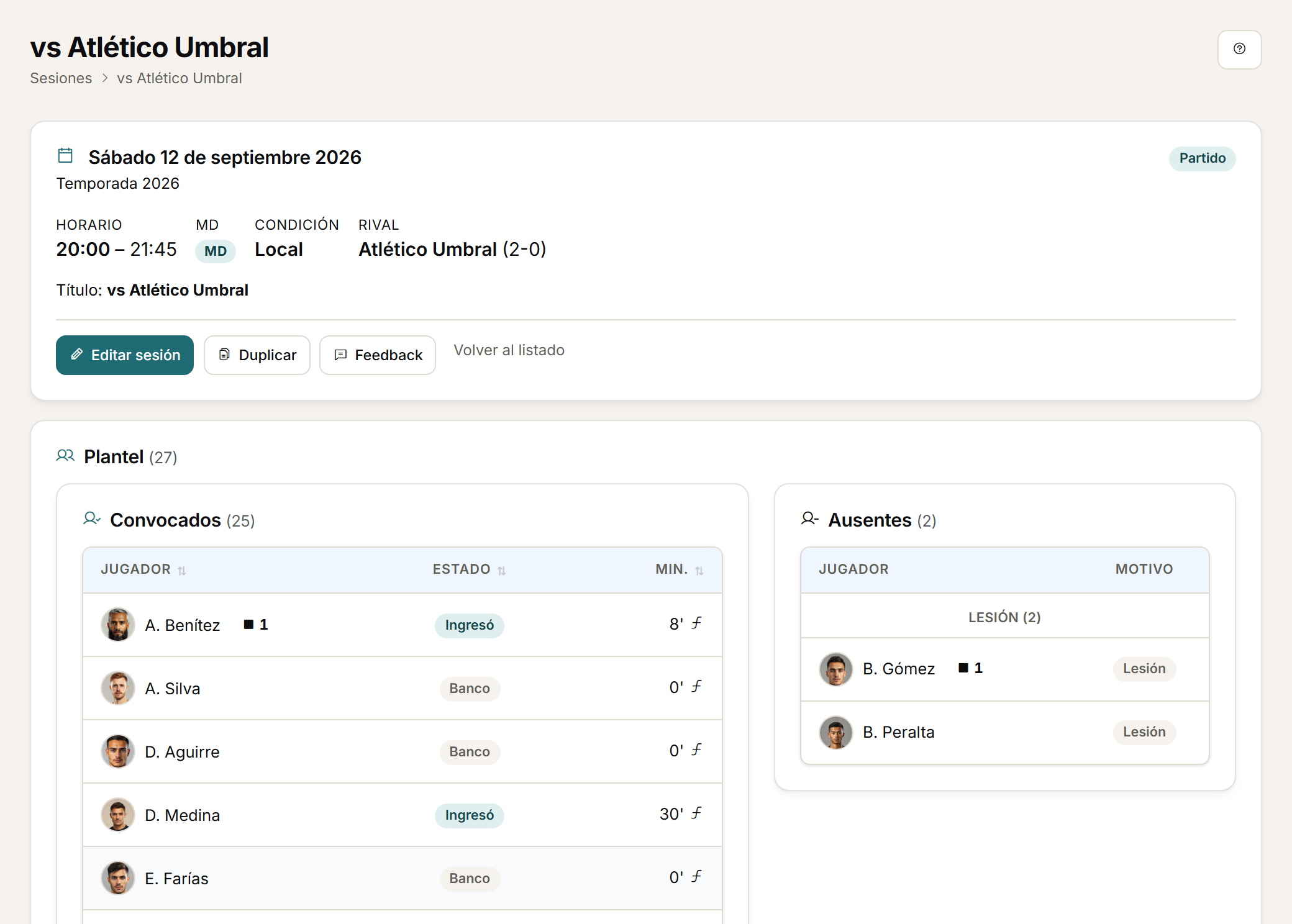Go back via Volver al listado
This screenshot has width=1292, height=924.
(x=509, y=350)
